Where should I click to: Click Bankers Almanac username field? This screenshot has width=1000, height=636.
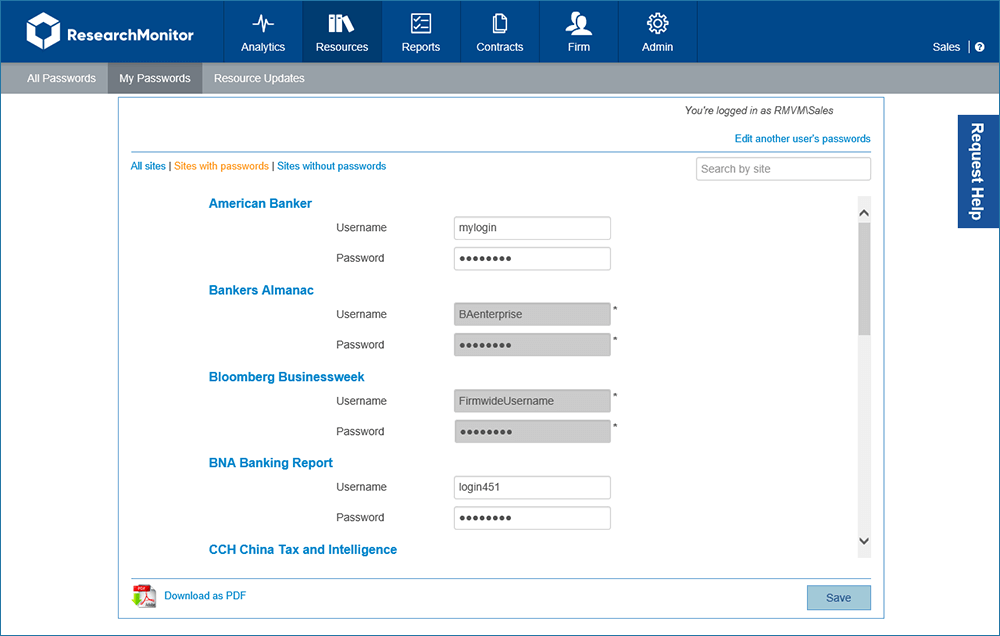tap(532, 314)
